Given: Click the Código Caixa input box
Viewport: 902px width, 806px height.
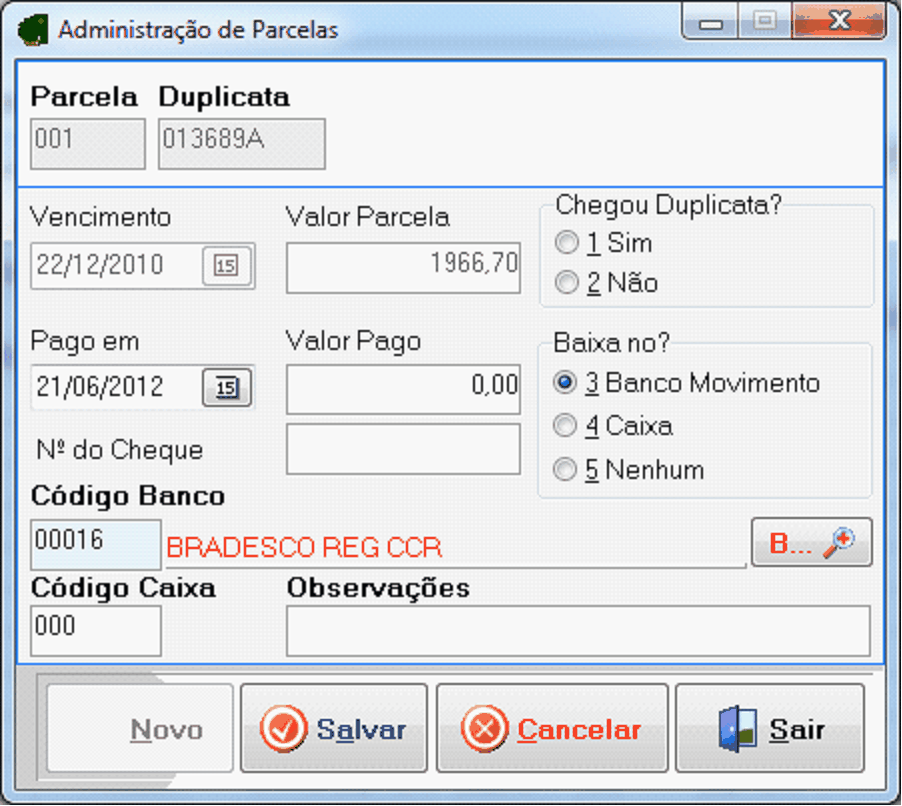Looking at the screenshot, I should pyautogui.click(x=95, y=630).
